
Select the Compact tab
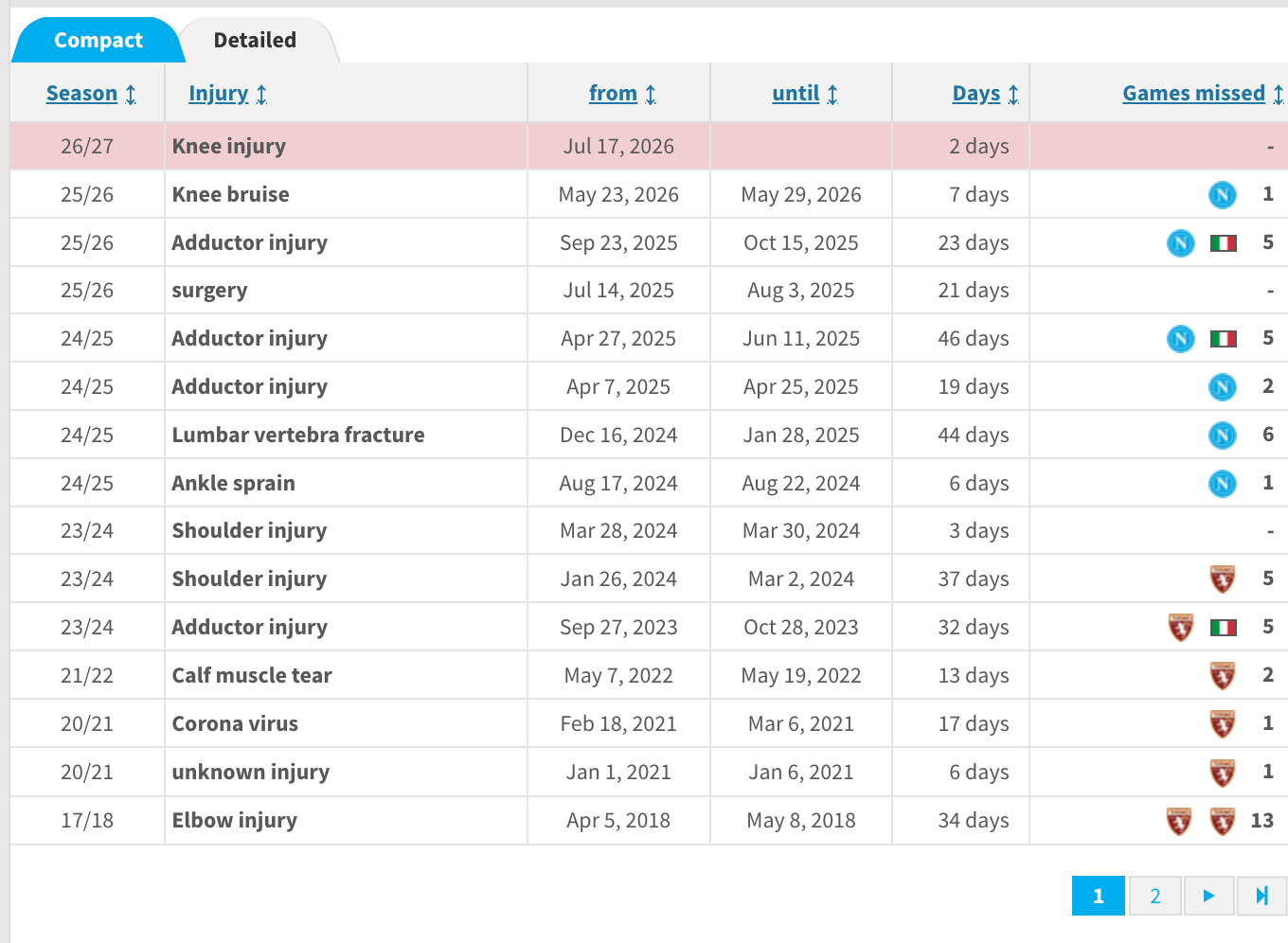click(98, 41)
